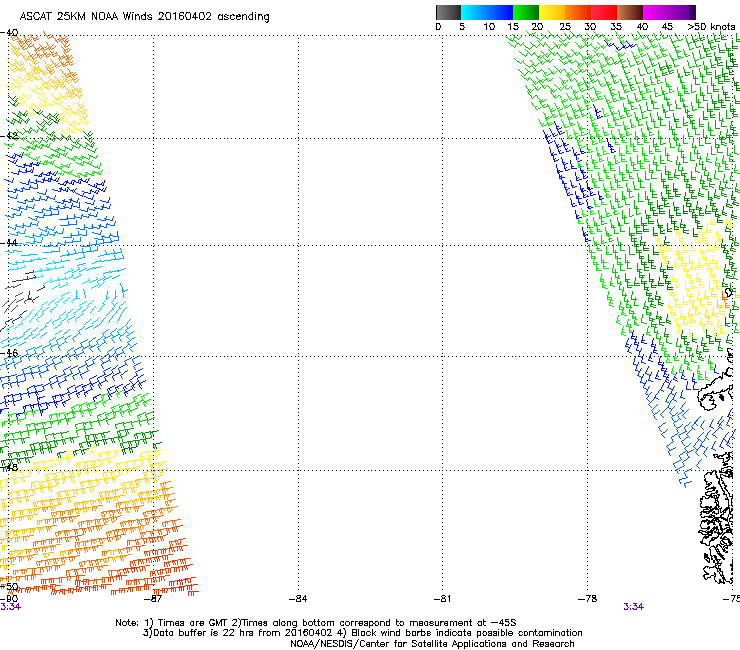Image resolution: width=740 pixels, height=650 pixels.
Task: Click the title text ASCAT 25KM NOAA Winds
Action: point(86,17)
